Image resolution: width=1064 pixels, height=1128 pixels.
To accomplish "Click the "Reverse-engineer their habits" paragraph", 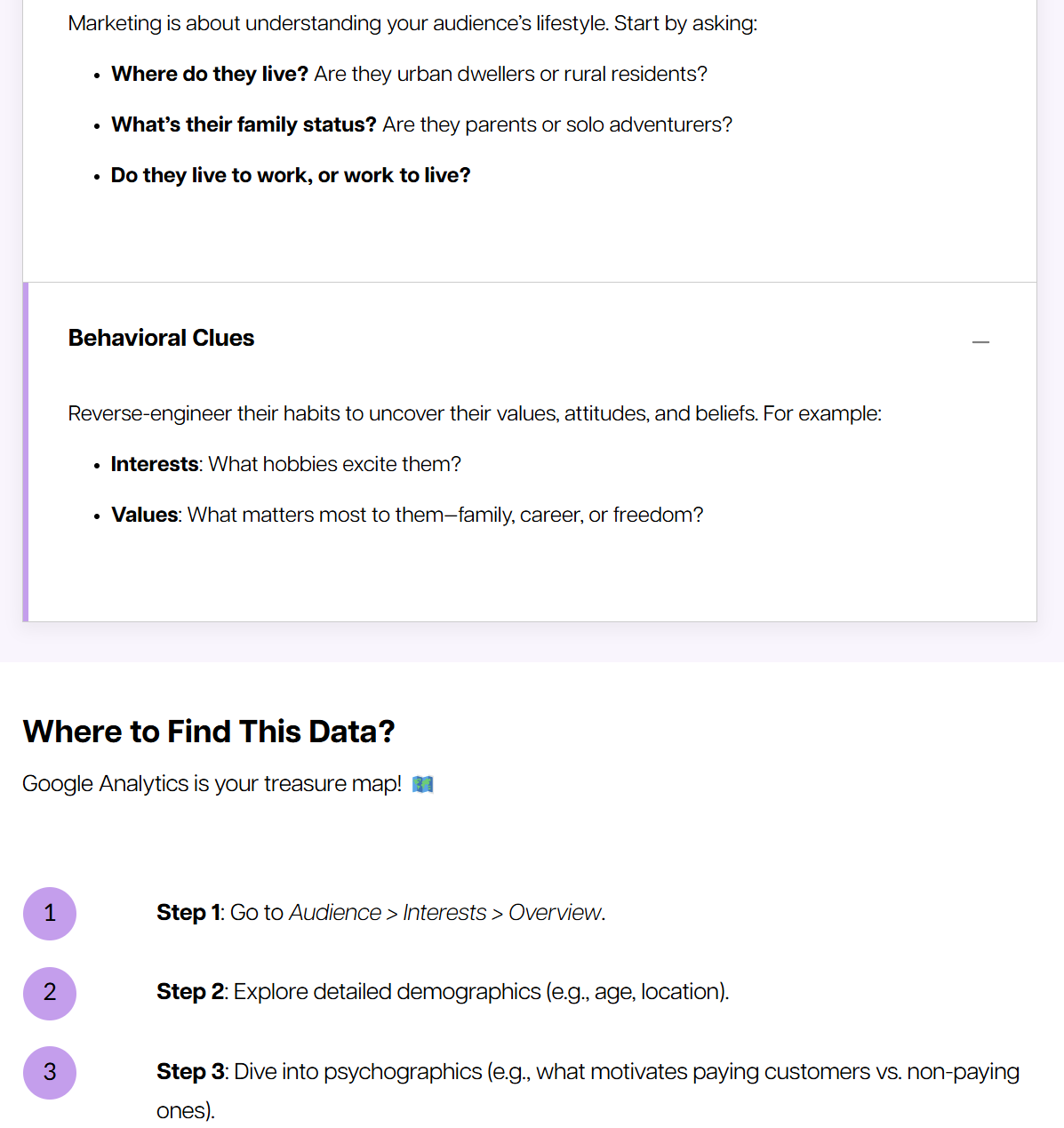I will click(475, 413).
